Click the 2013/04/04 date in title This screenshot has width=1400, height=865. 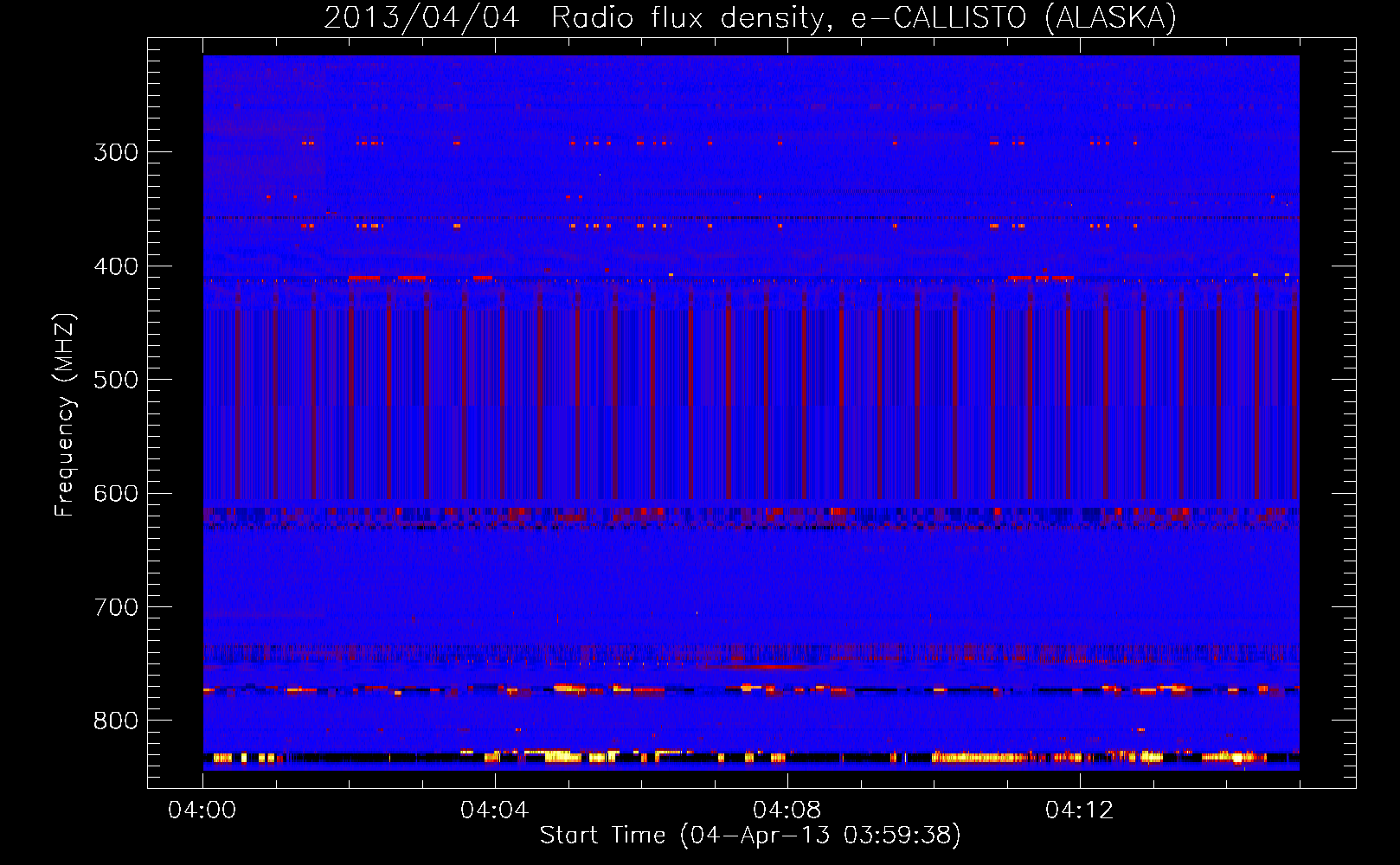click(x=421, y=17)
